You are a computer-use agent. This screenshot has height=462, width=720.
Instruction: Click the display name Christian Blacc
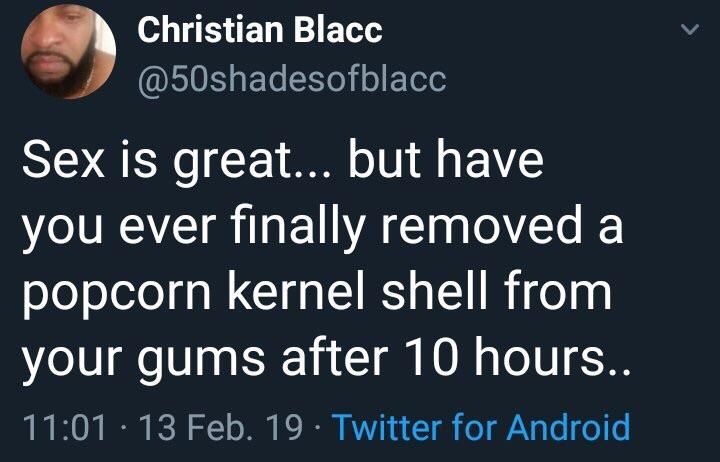click(x=259, y=30)
